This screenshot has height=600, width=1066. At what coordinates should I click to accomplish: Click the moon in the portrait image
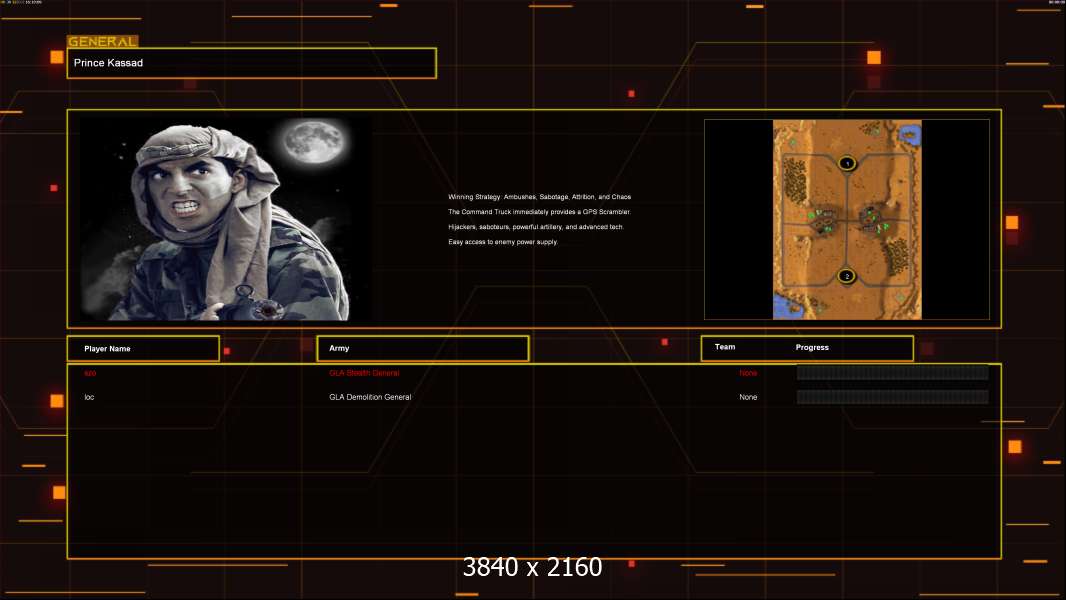pyautogui.click(x=314, y=142)
